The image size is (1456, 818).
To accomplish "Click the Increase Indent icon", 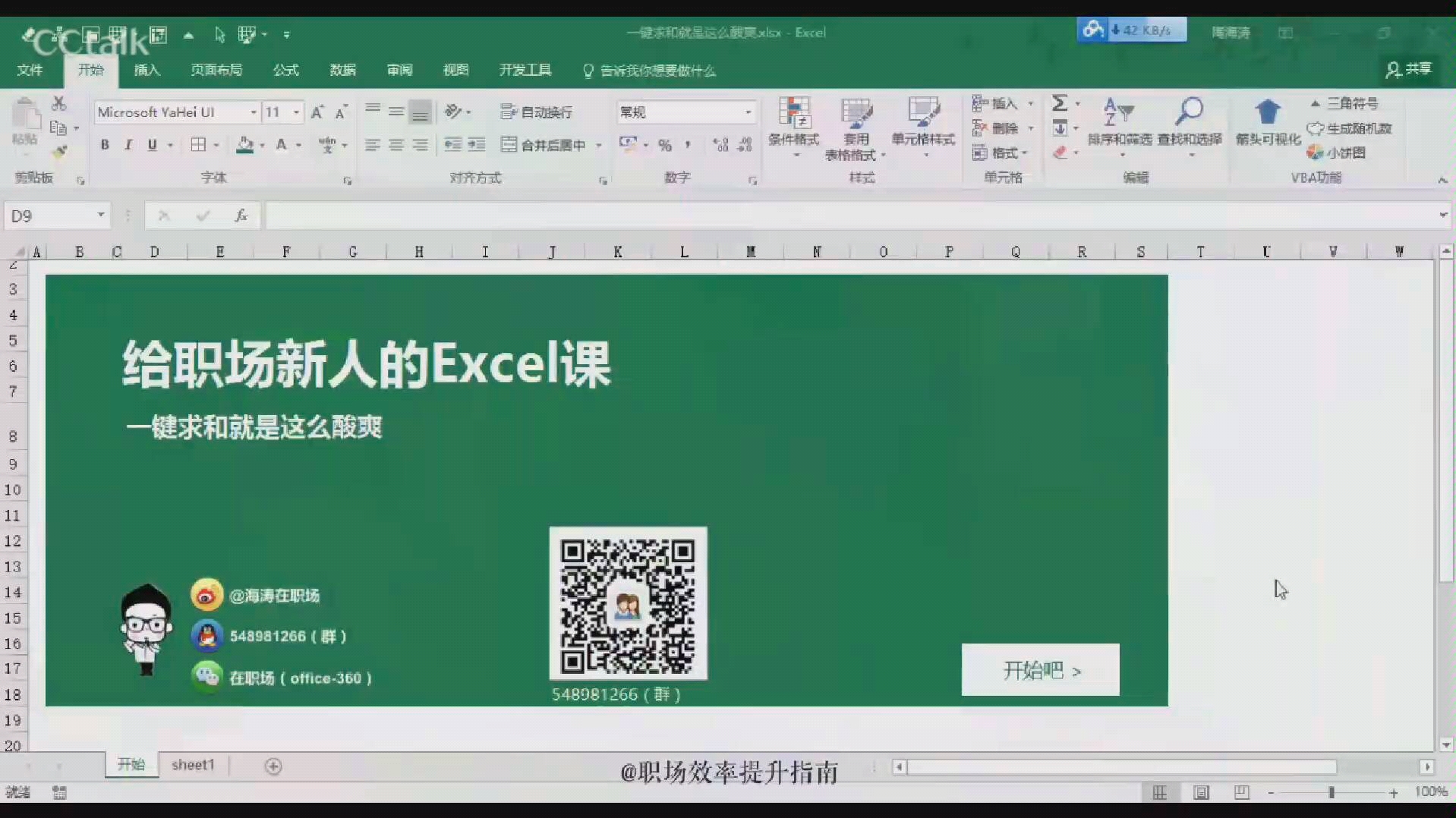I will (x=477, y=145).
